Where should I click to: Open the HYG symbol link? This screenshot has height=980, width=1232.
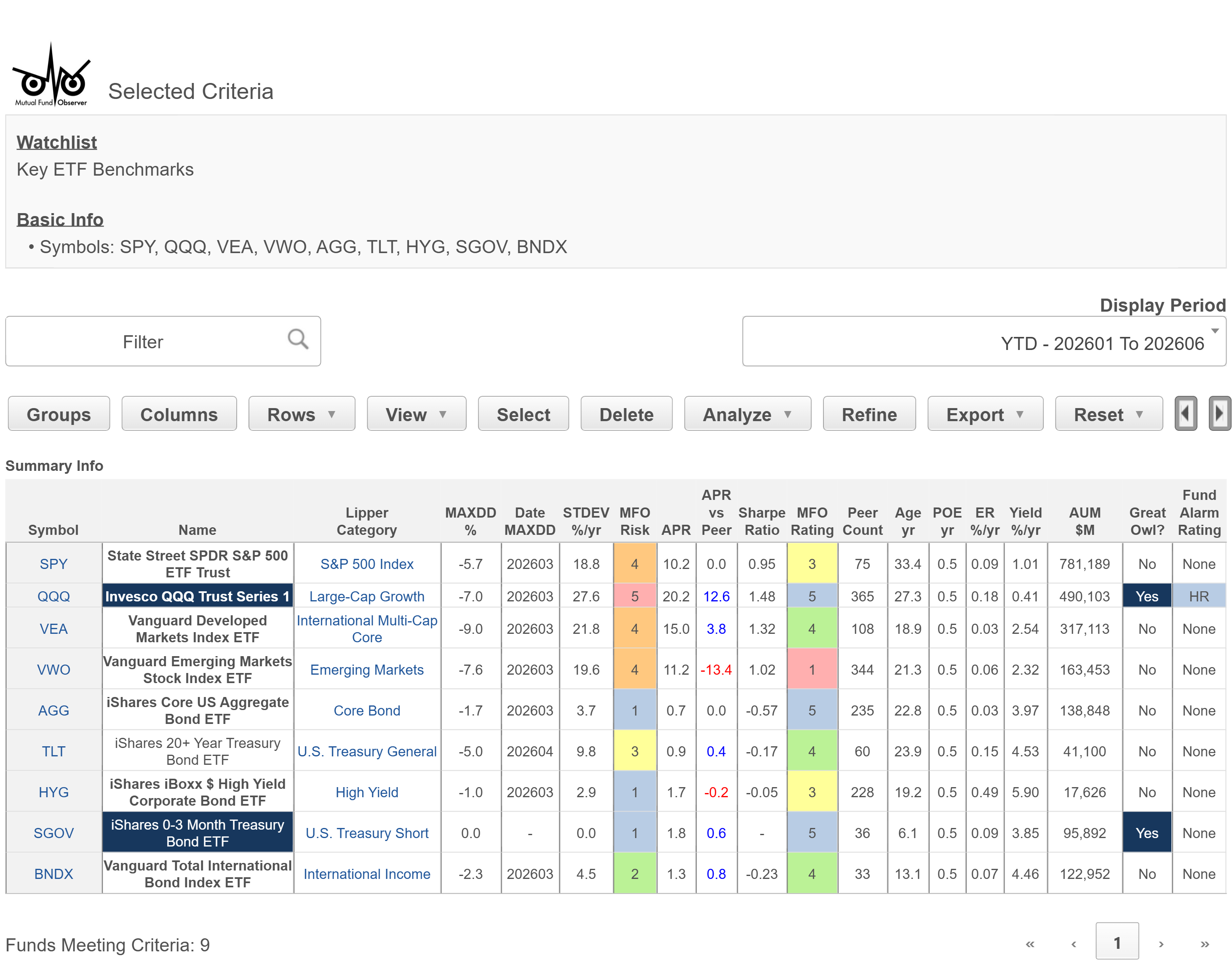click(x=54, y=792)
